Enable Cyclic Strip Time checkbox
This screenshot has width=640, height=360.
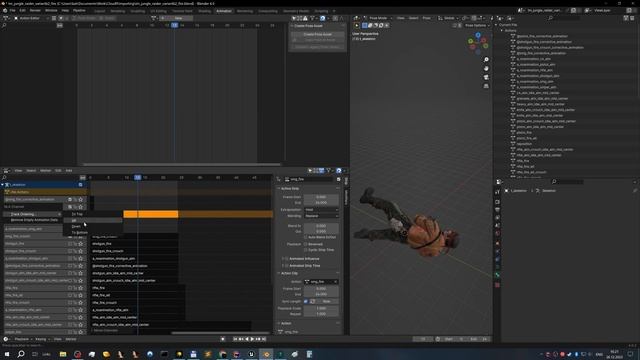tap(305, 250)
